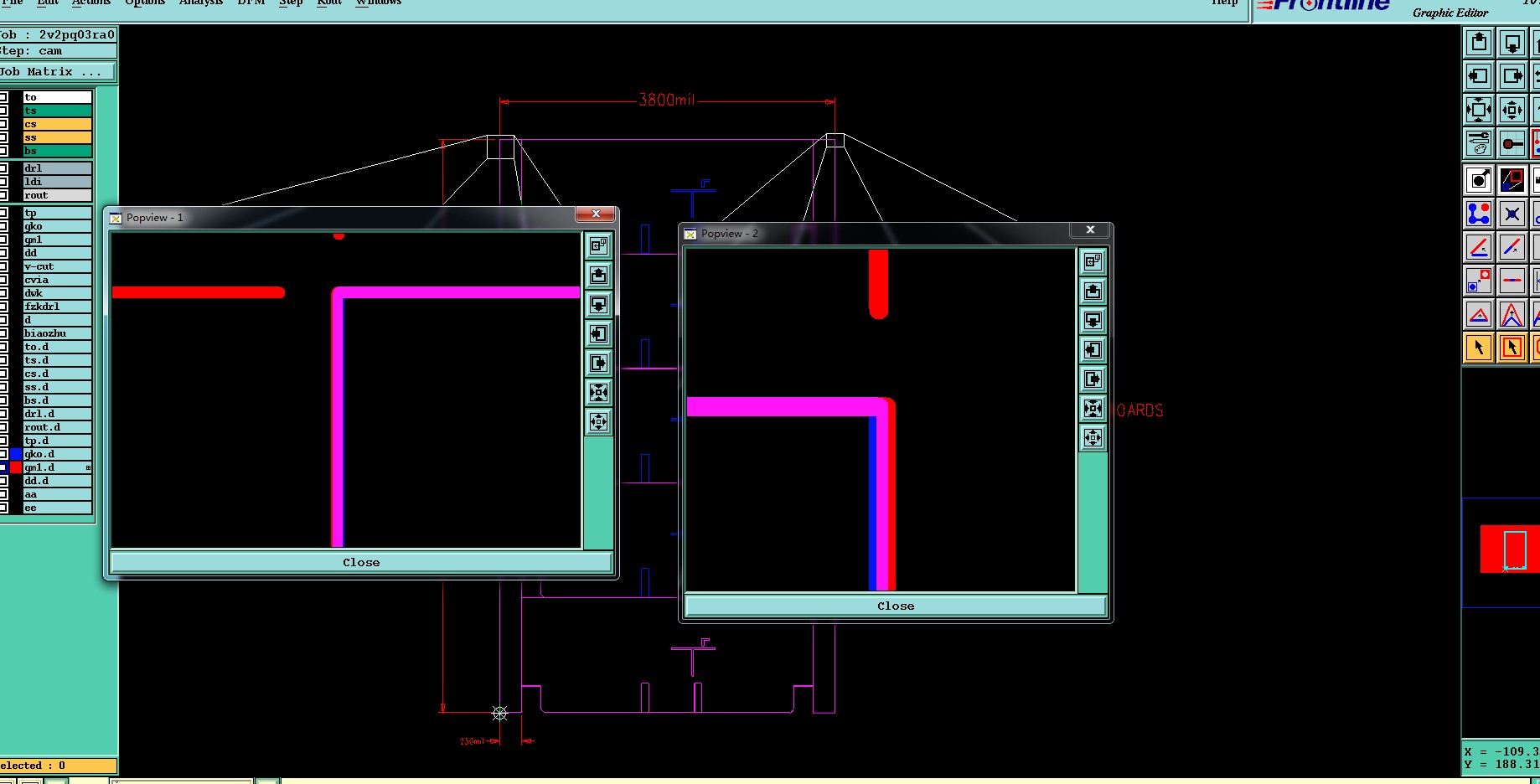The width and height of the screenshot is (1540, 784).
Task: Toggle checkbox for layer ts
Action: tap(3, 111)
